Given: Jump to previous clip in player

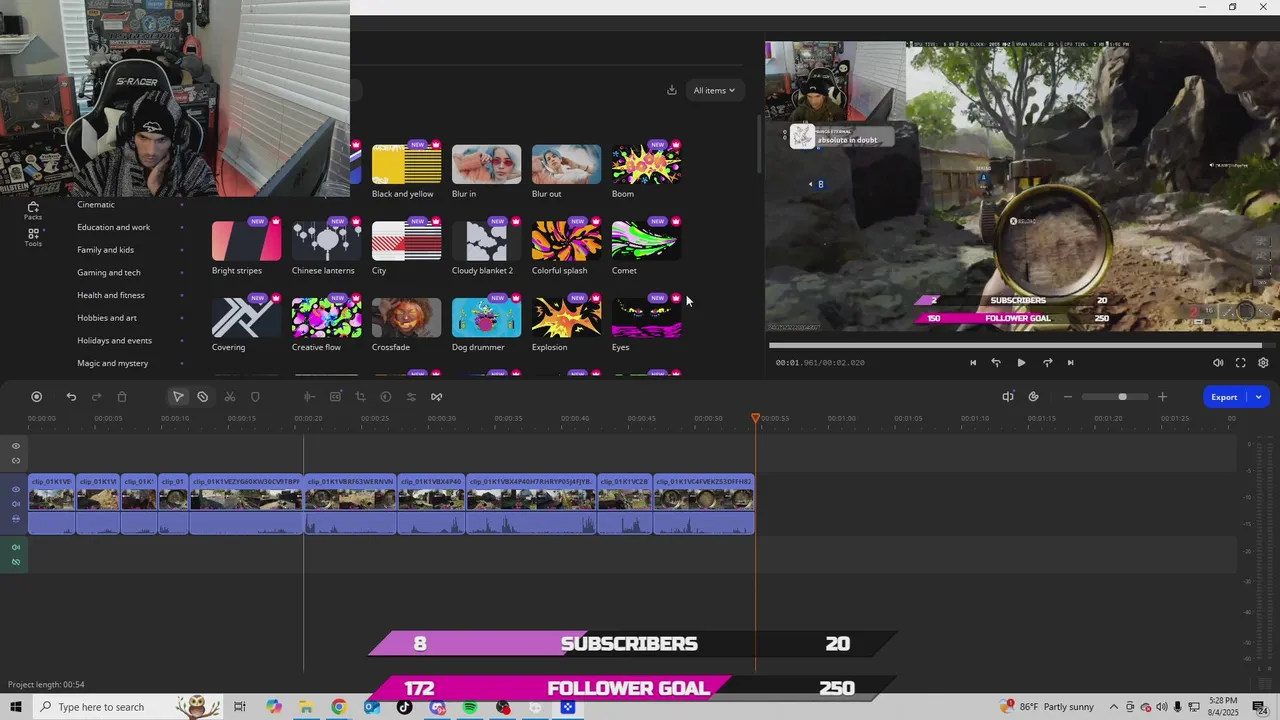Looking at the screenshot, I should click(973, 363).
